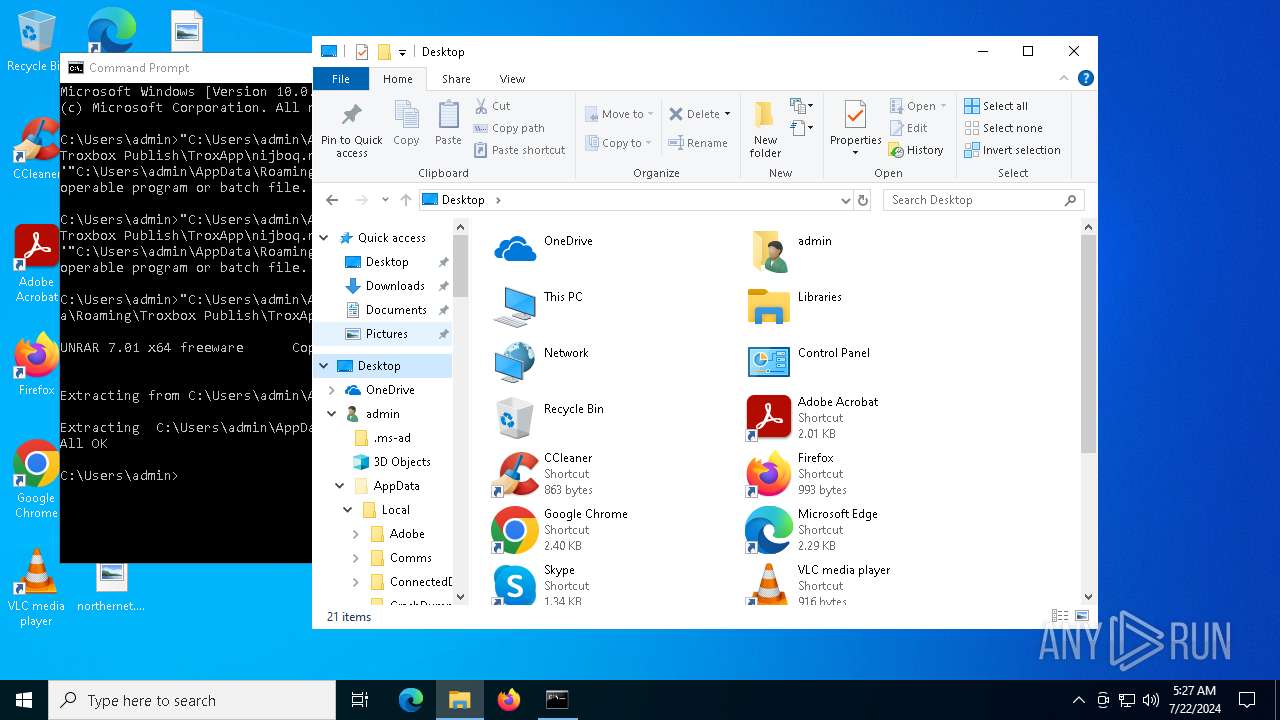Open Properties in the ribbon

point(855,129)
